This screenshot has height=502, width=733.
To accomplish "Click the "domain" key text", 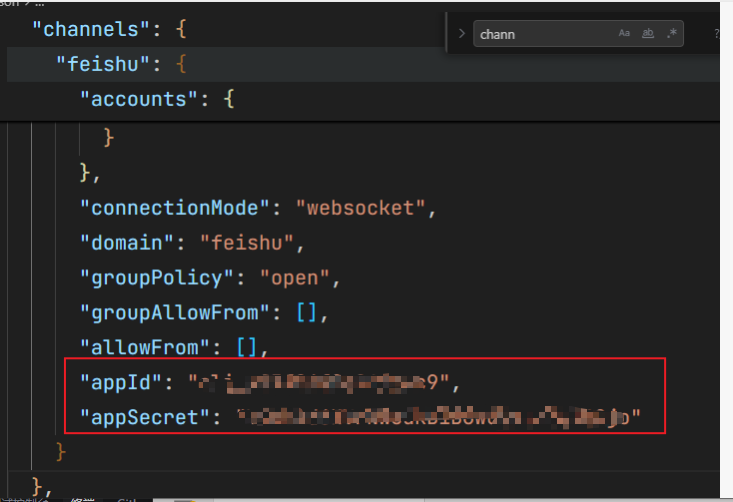I will click(126, 243).
